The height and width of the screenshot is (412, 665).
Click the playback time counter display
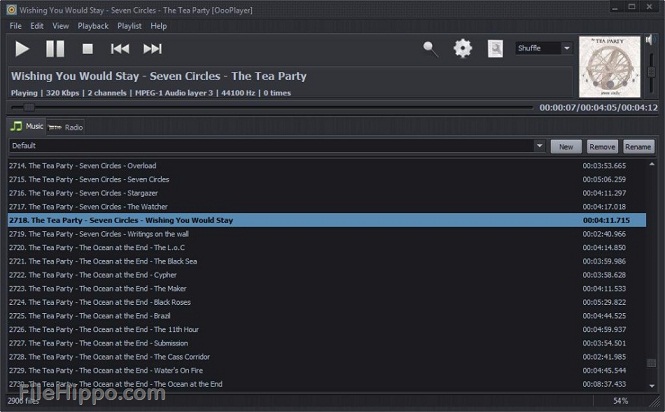598,108
